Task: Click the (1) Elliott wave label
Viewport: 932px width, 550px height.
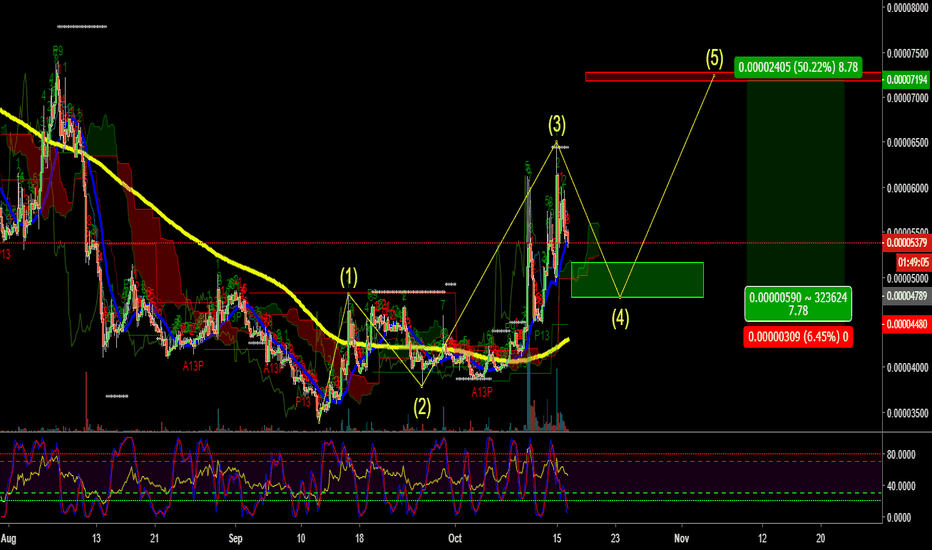Action: point(349,276)
